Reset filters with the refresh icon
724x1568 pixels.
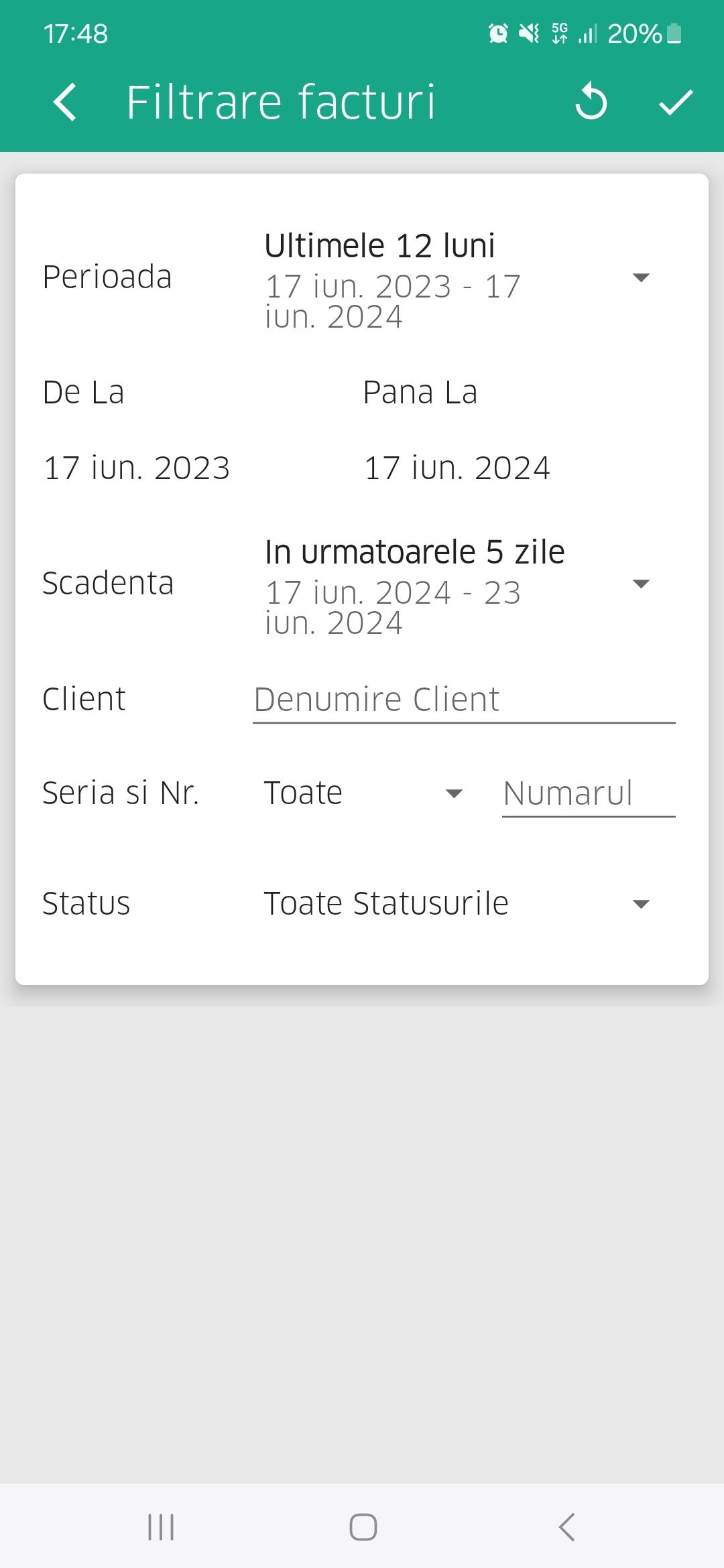point(591,103)
